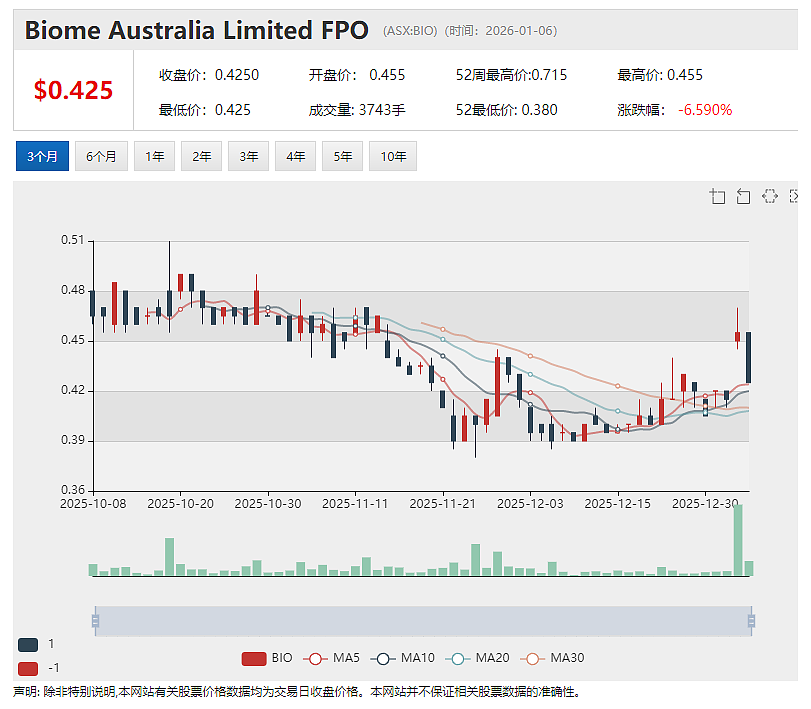Click the 2025-11-21 x-axis date label

click(x=443, y=504)
